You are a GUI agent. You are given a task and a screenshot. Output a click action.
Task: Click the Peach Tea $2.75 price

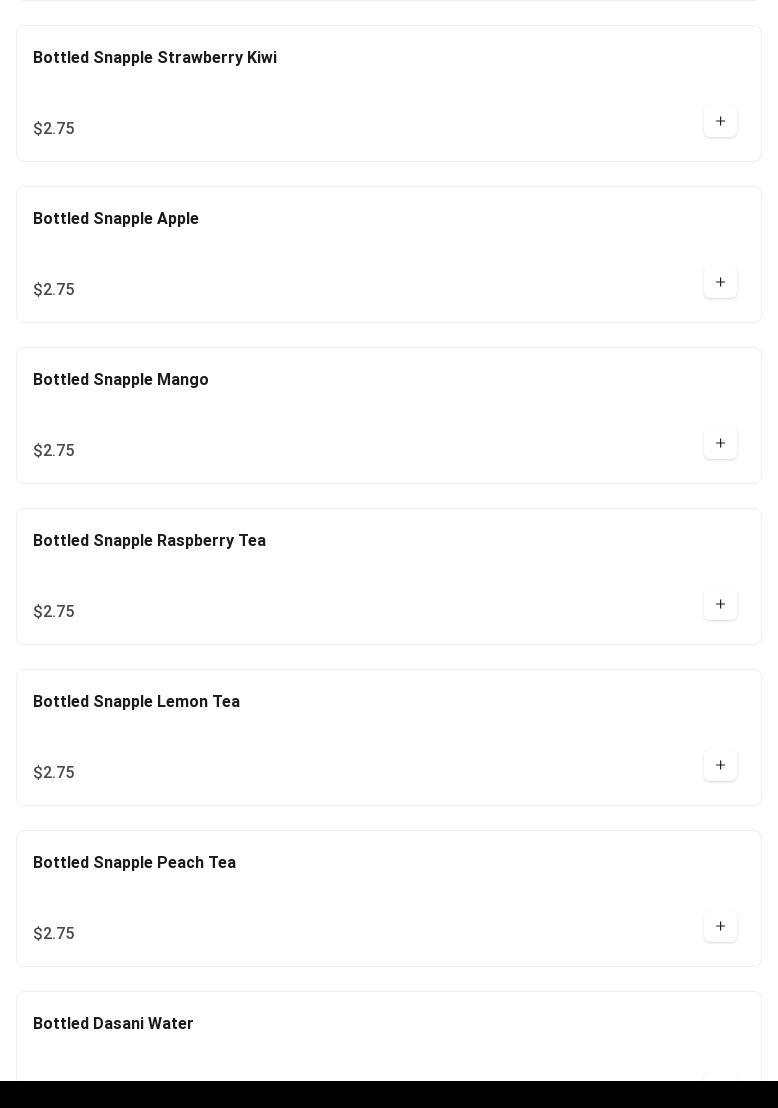(54, 934)
